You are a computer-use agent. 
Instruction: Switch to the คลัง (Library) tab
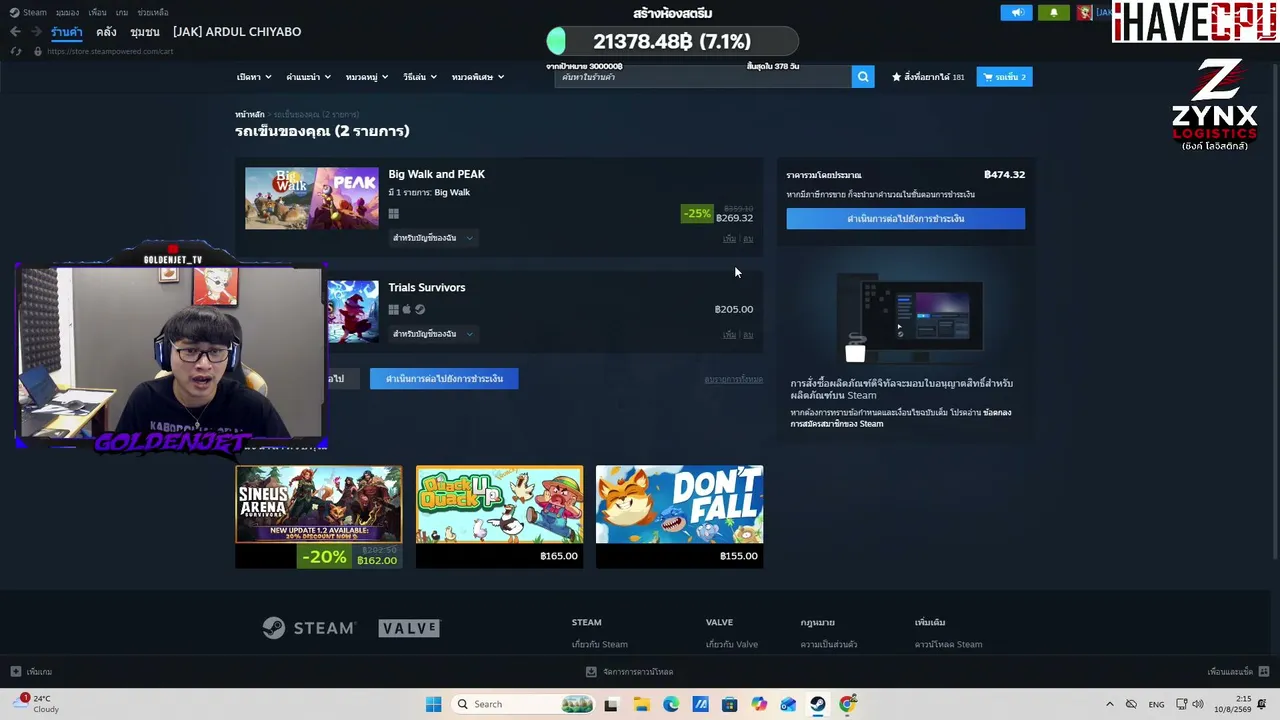click(107, 32)
